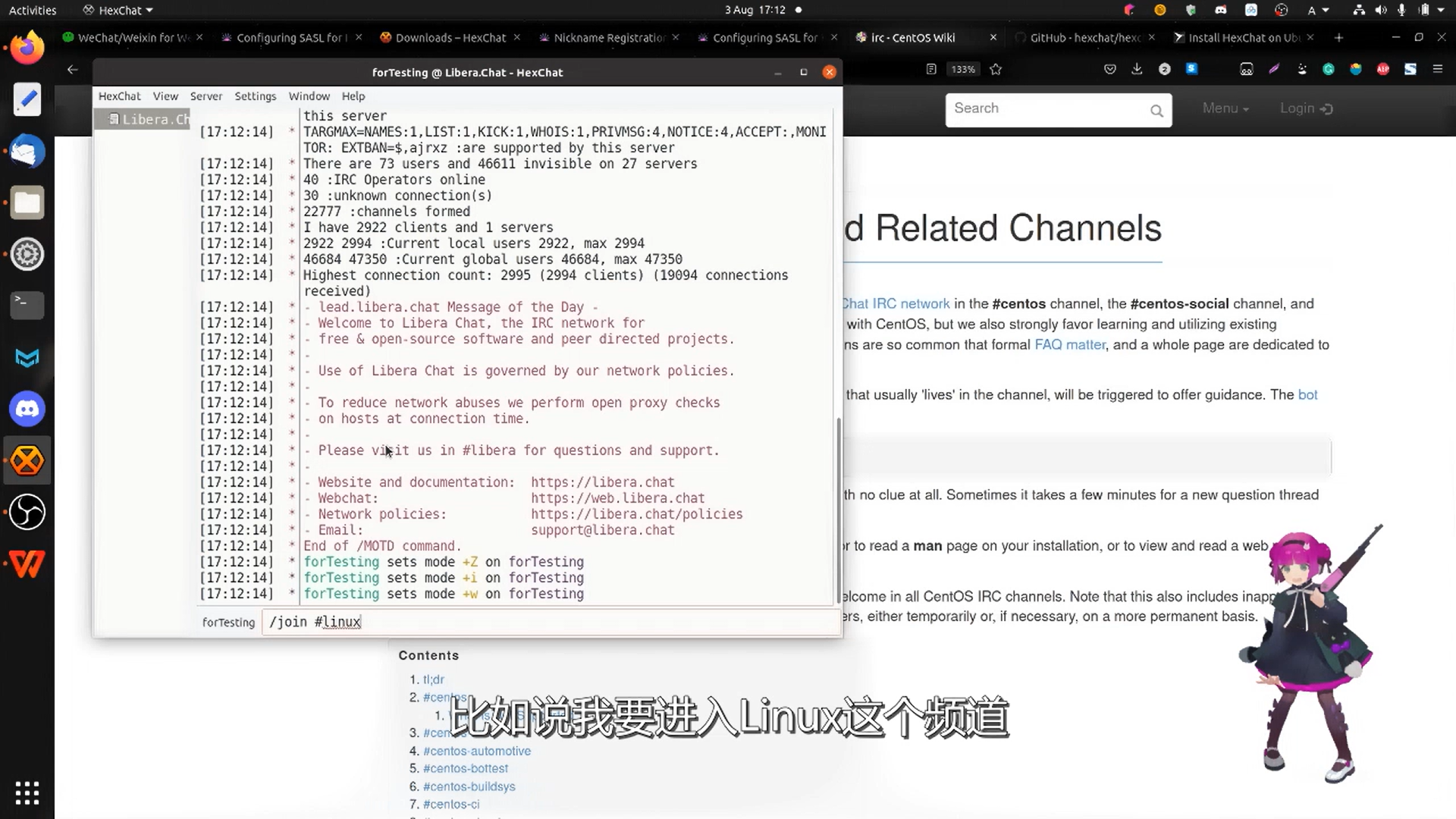
Task: Open the HexChat menu in HexChat
Action: [119, 96]
